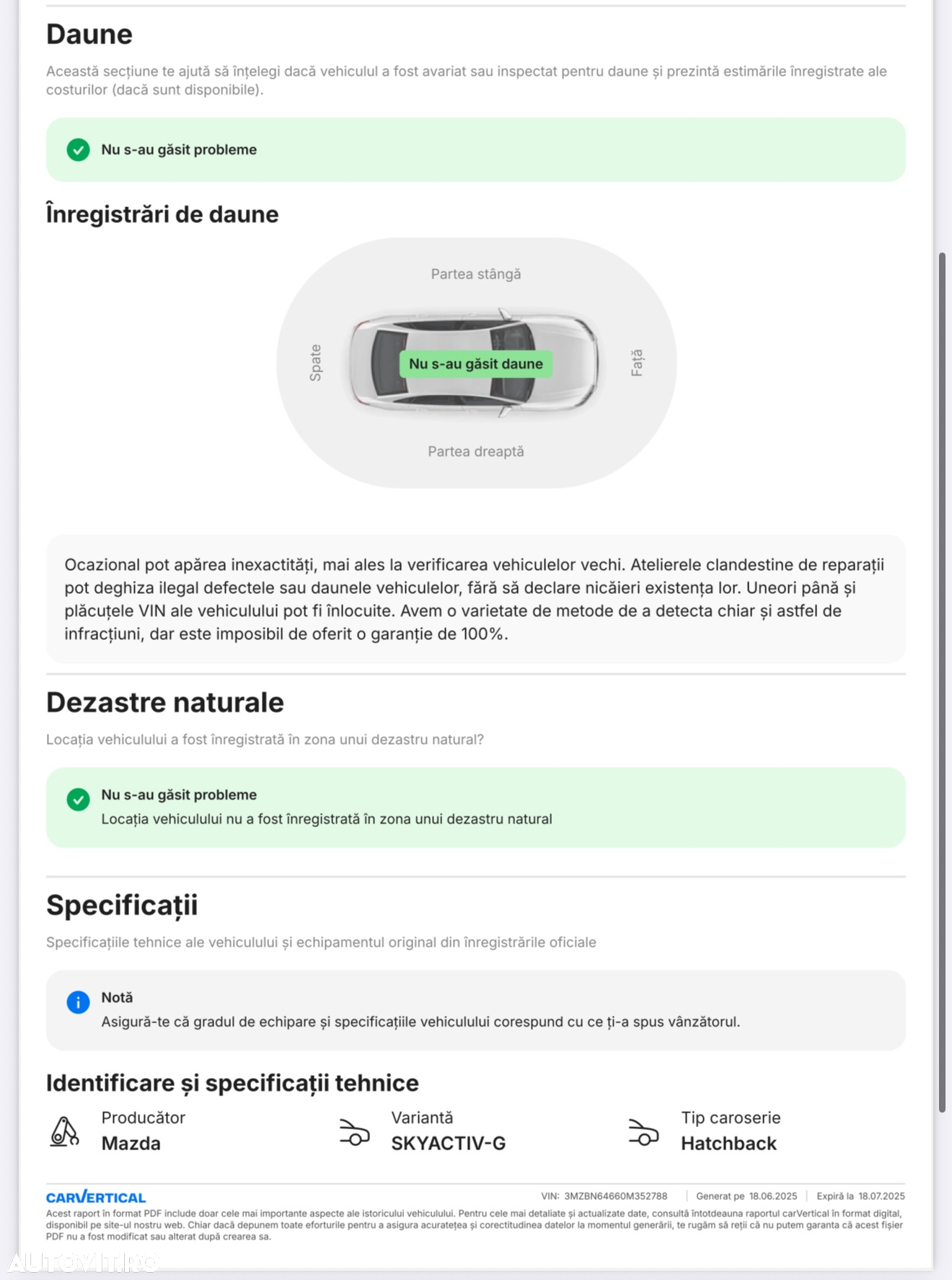This screenshot has height=1280, width=952.
Task: Click the 'Specificații' section heading
Action: coord(122,906)
